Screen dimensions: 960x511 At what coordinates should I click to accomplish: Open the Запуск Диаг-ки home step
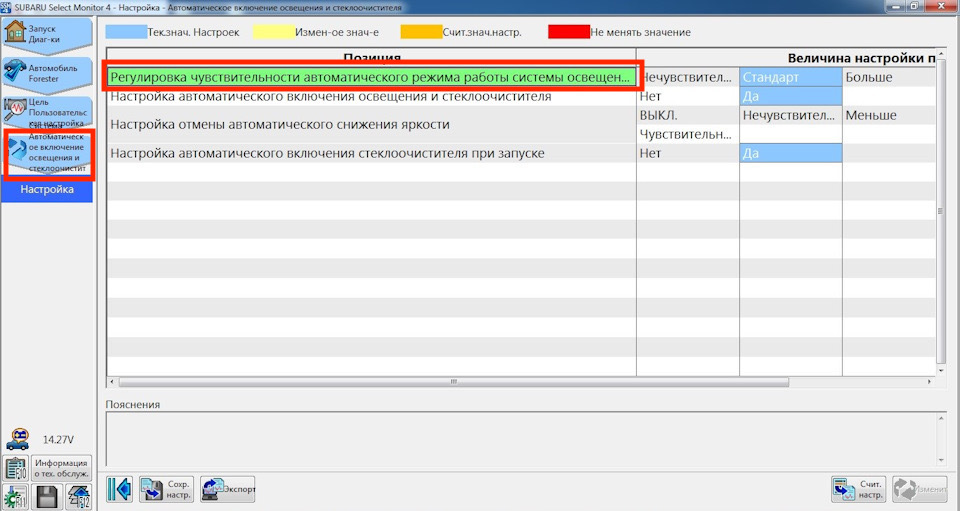(x=47, y=35)
